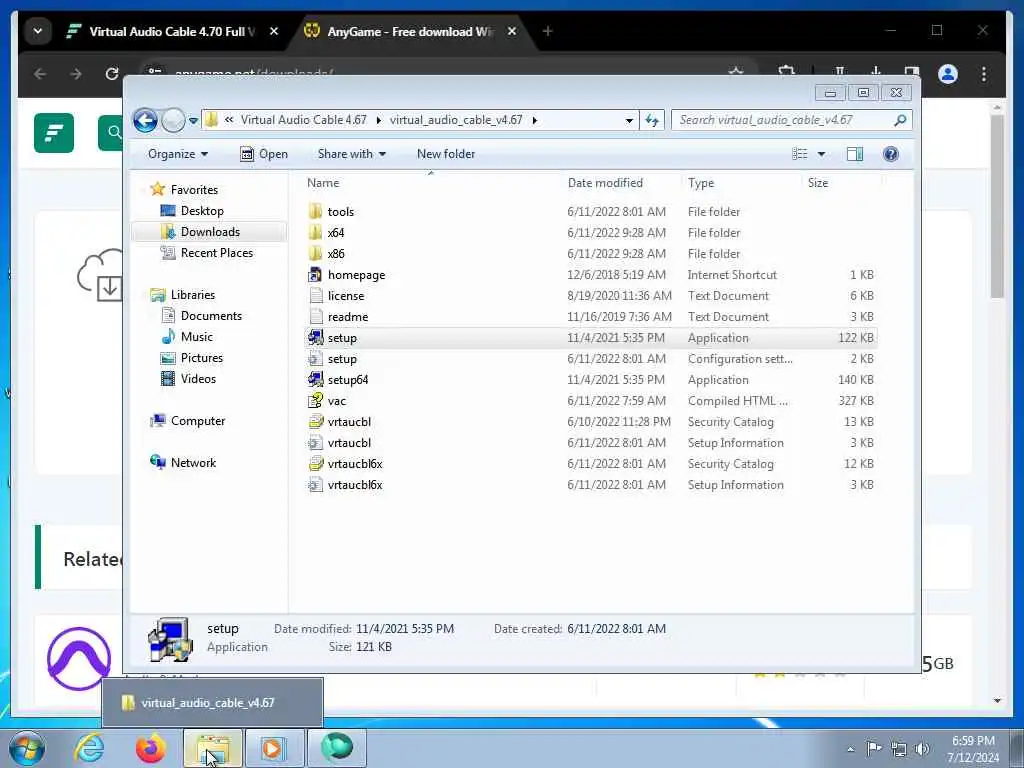Select the setup Application file icon
1024x768 pixels.
click(315, 338)
